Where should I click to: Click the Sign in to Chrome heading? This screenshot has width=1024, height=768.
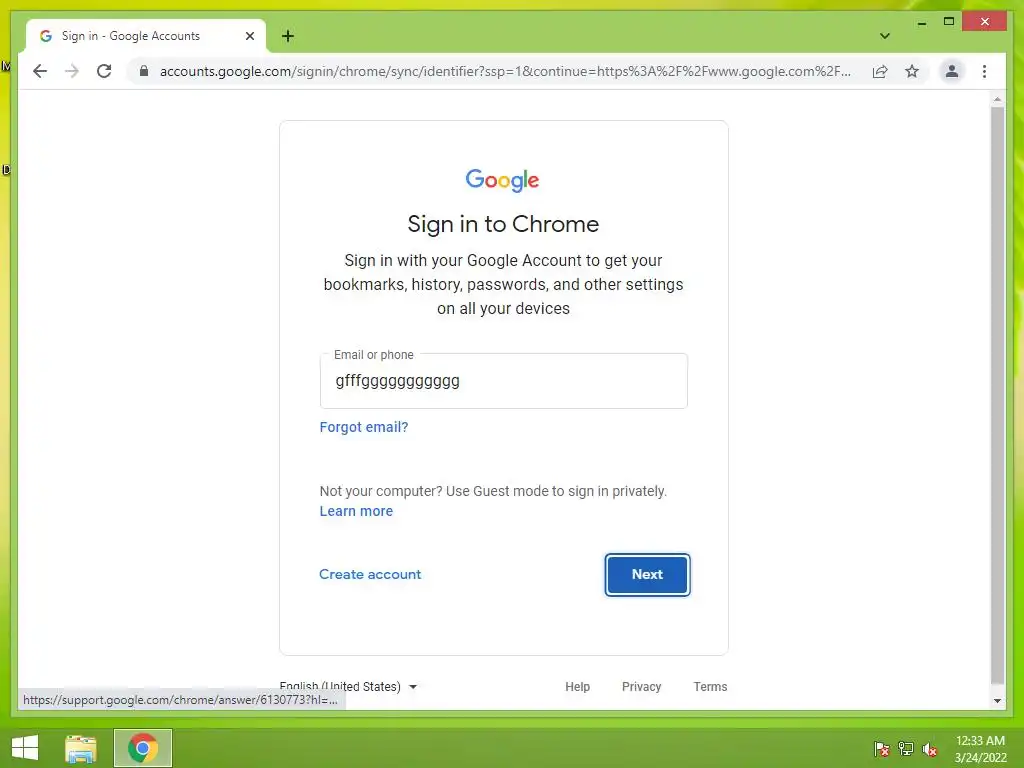503,224
